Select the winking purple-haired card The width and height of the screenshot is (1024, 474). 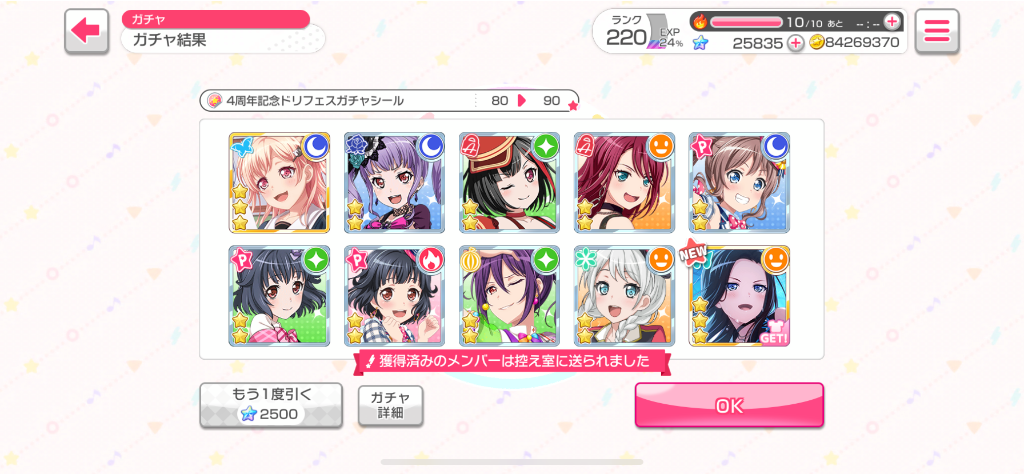click(x=509, y=296)
